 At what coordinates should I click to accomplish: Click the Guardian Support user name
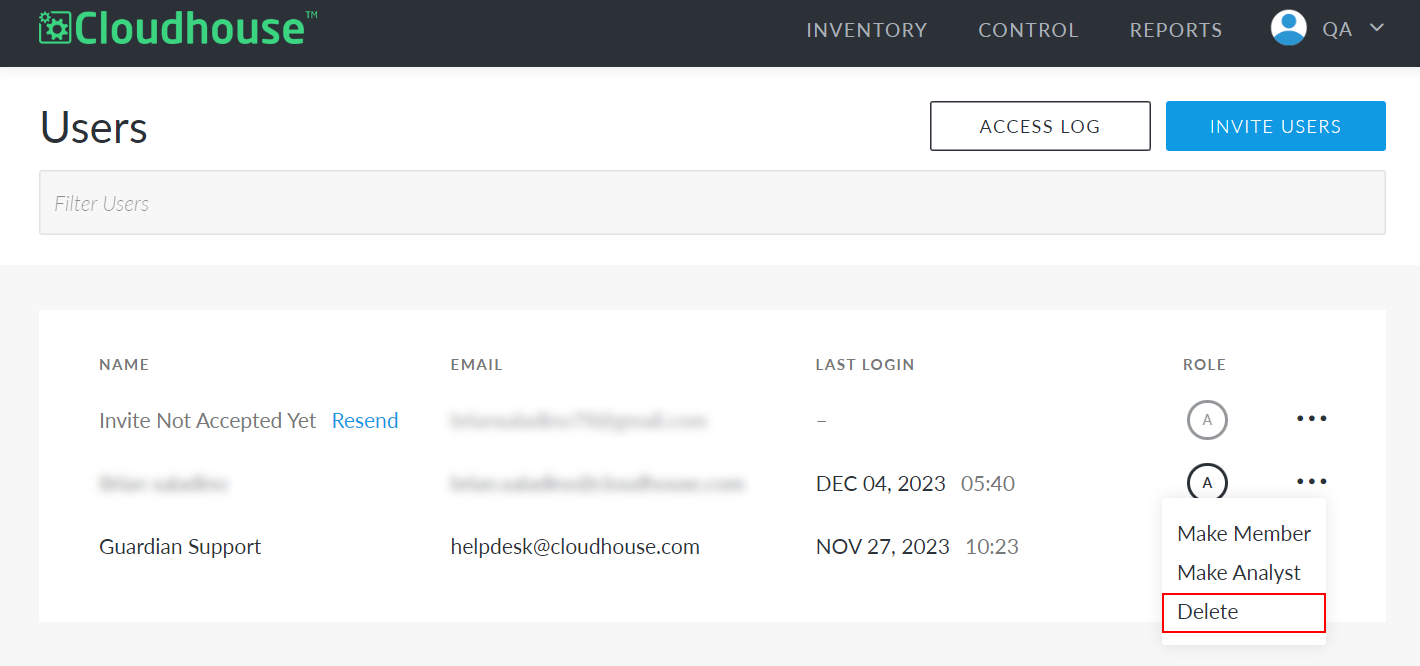[180, 547]
